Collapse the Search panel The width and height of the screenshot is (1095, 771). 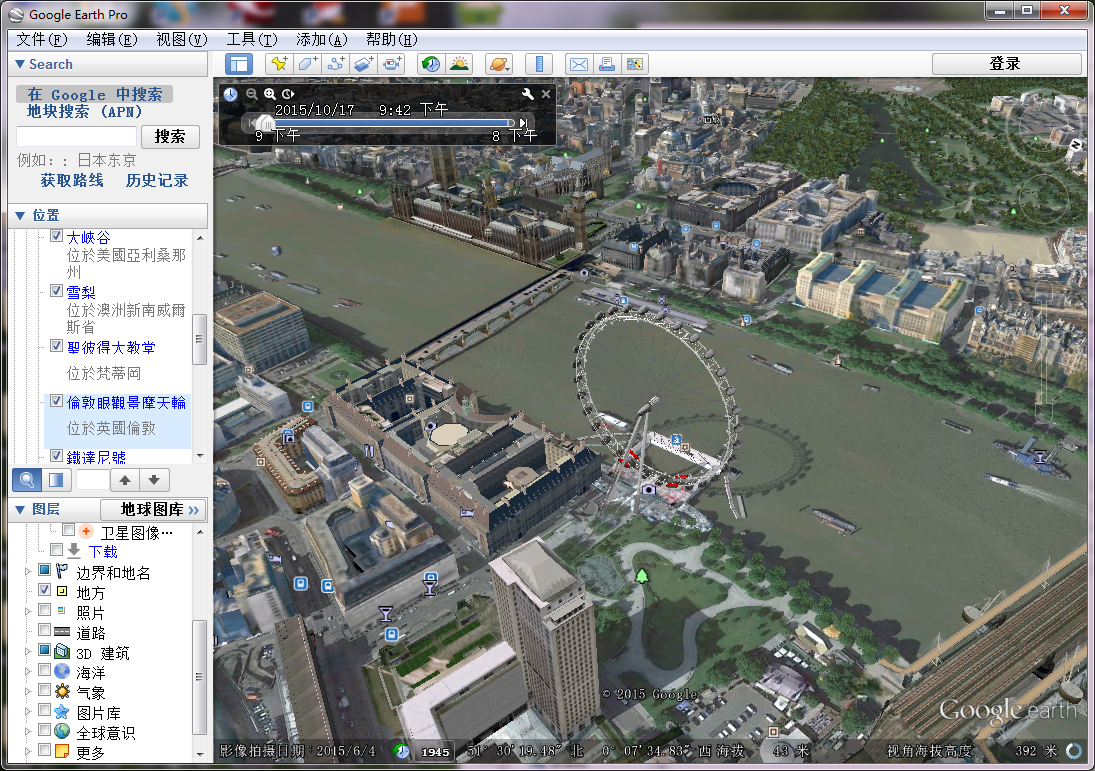(x=20, y=64)
